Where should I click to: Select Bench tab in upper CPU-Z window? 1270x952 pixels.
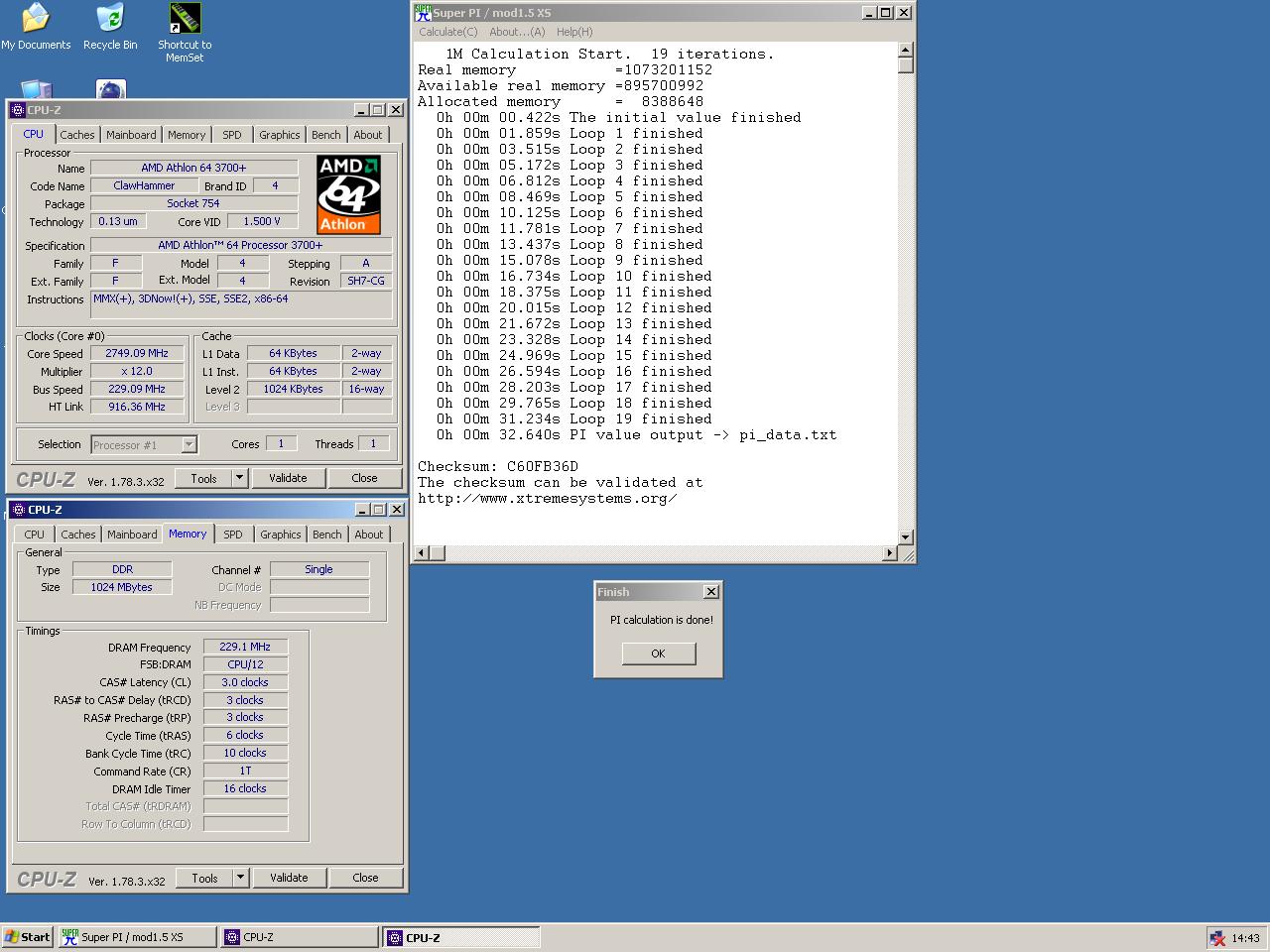[x=325, y=135]
